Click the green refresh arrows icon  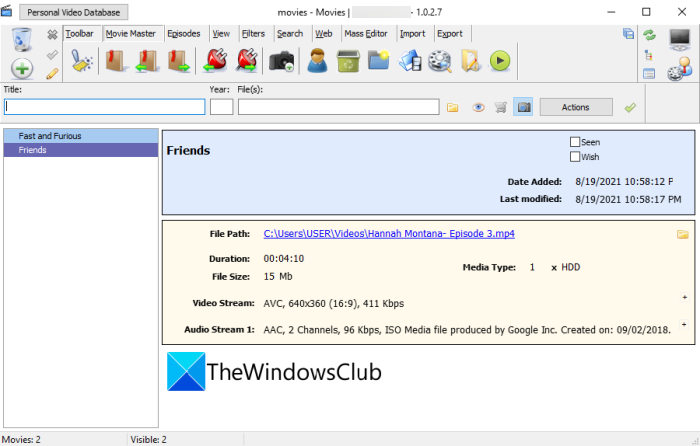[x=649, y=35]
